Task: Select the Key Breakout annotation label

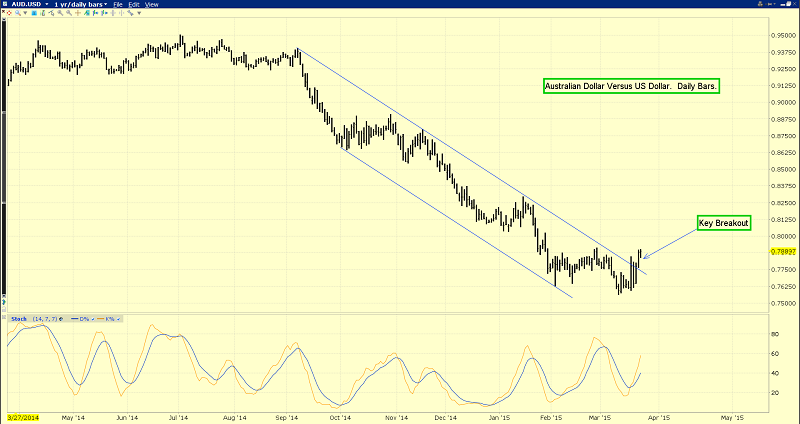Action: 723,223
